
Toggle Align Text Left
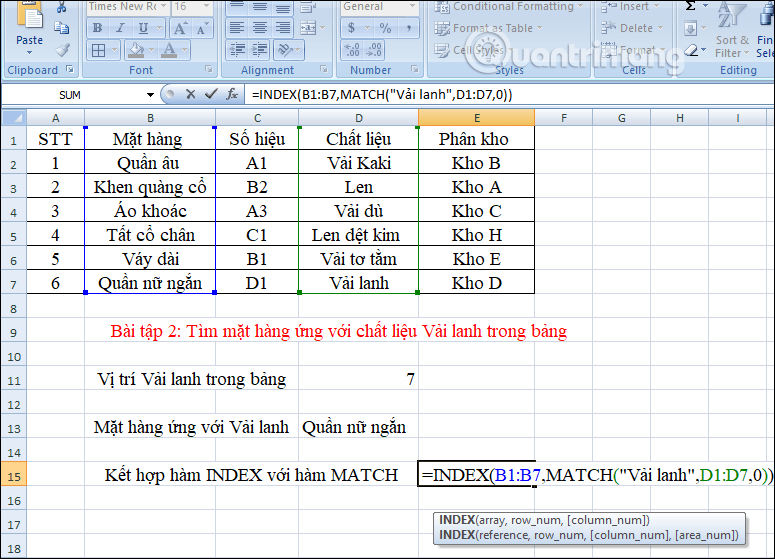237,28
